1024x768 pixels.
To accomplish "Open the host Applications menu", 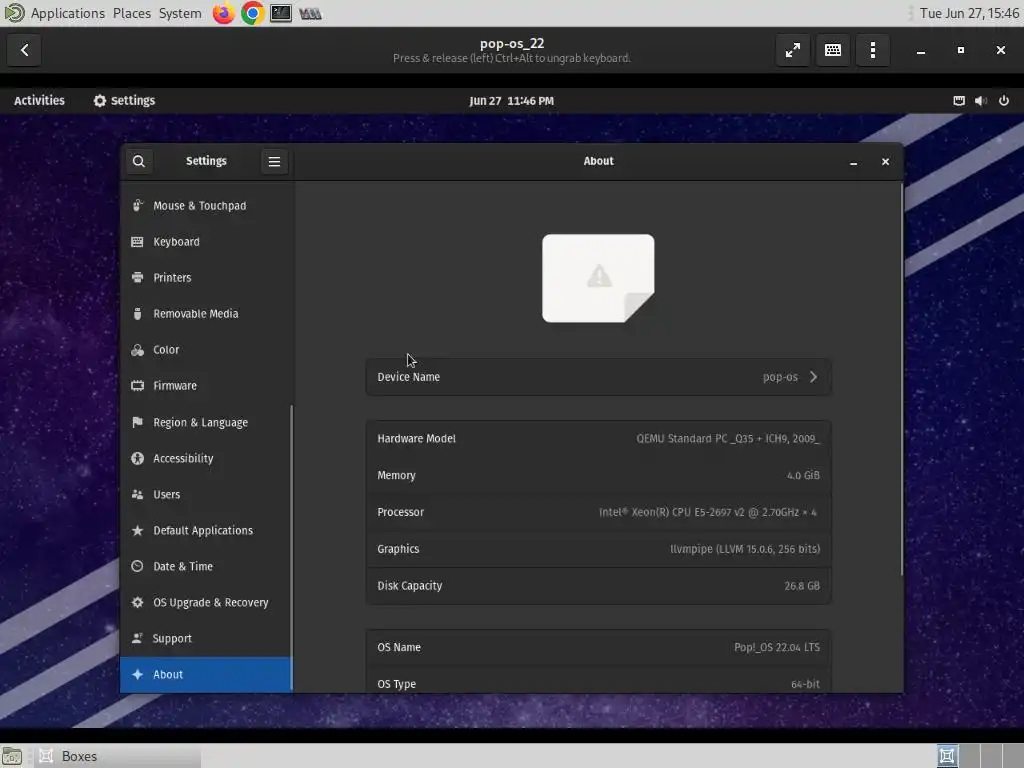I will [67, 13].
